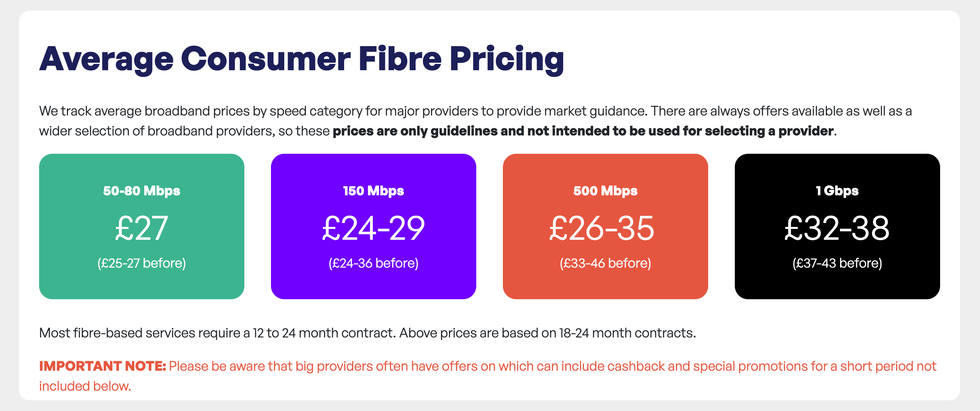
Task: Click the £27 price on green card
Action: tap(141, 228)
